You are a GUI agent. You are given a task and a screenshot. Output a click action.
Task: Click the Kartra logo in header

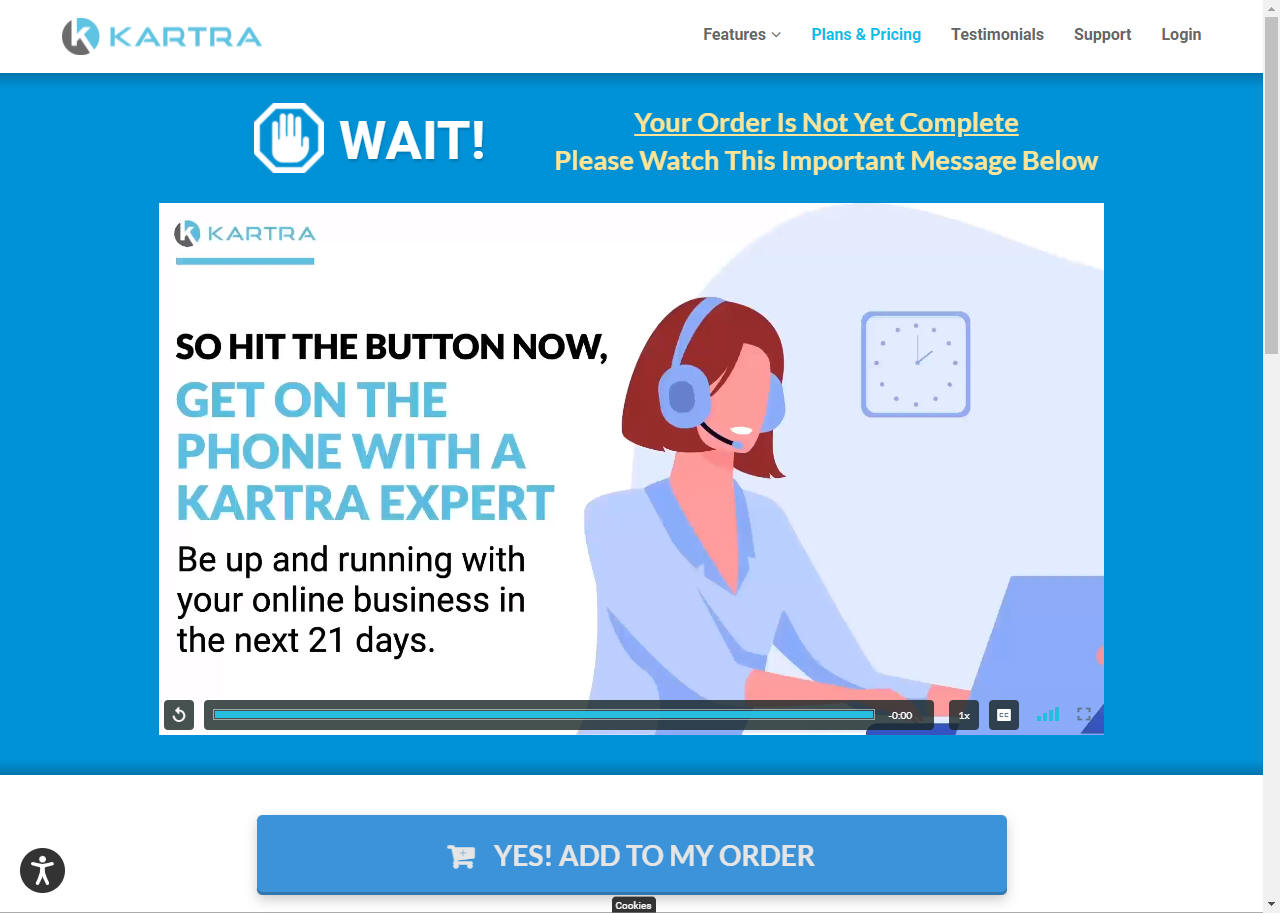(161, 36)
